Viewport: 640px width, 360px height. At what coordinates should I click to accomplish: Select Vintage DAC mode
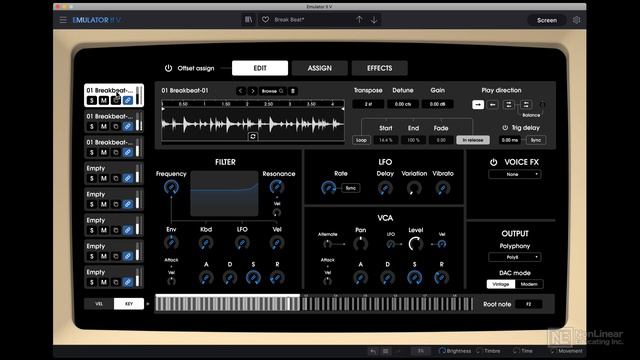(x=501, y=284)
